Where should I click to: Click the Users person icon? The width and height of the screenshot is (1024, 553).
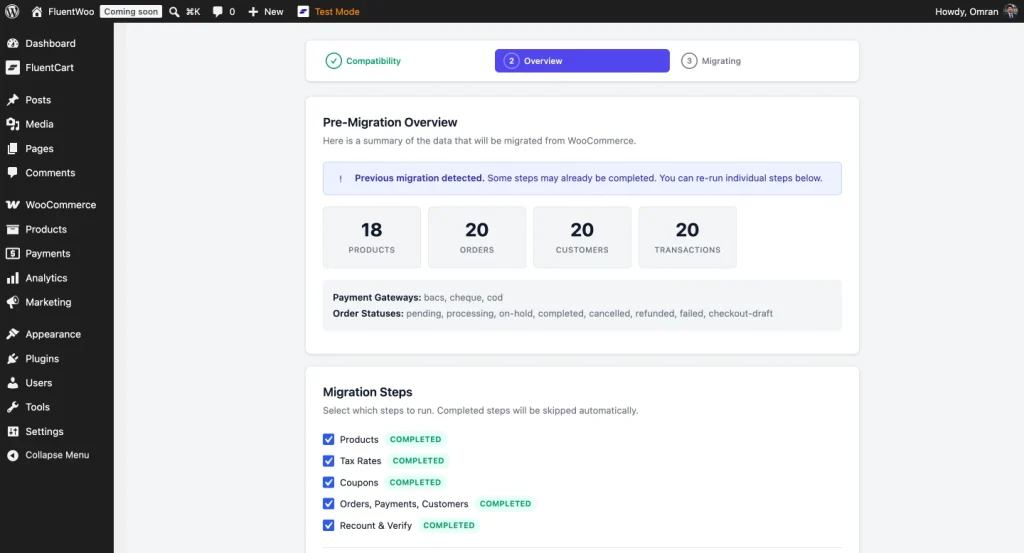(x=12, y=383)
